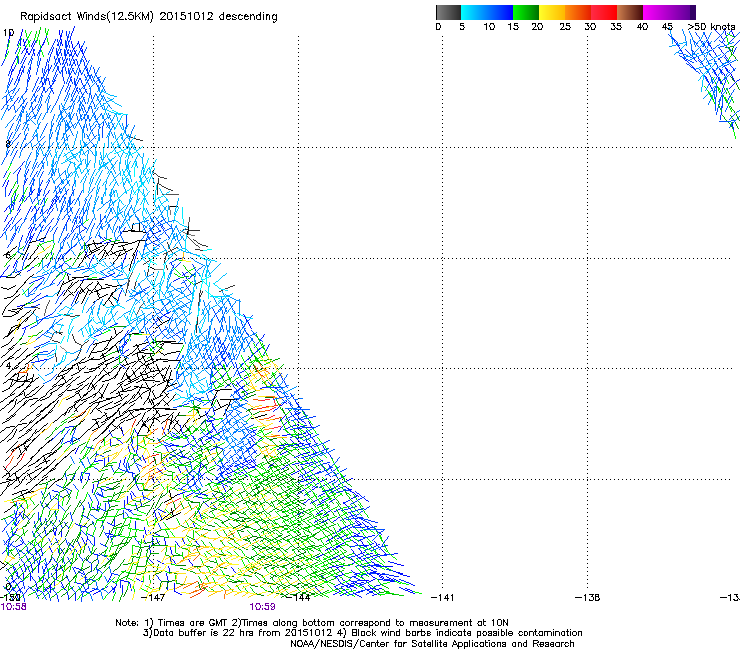
Task: Click the purple time stamp "10:59"
Action: 262,607
